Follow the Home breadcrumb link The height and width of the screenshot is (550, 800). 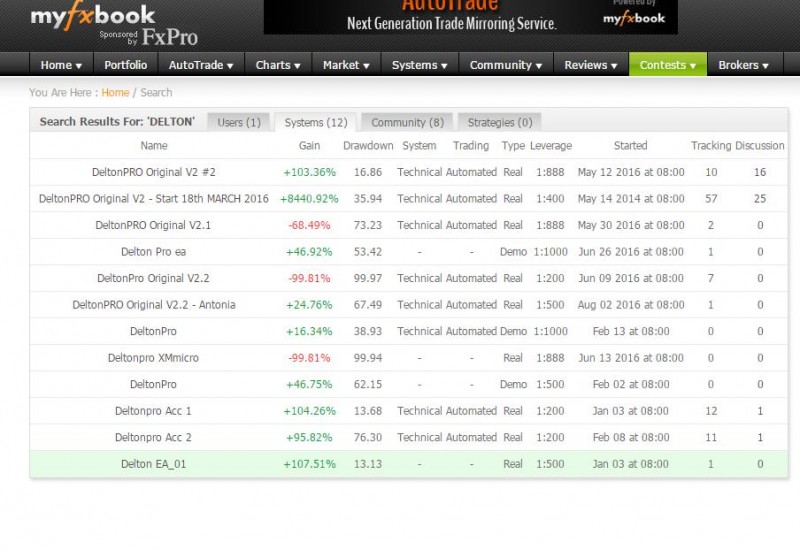point(115,92)
